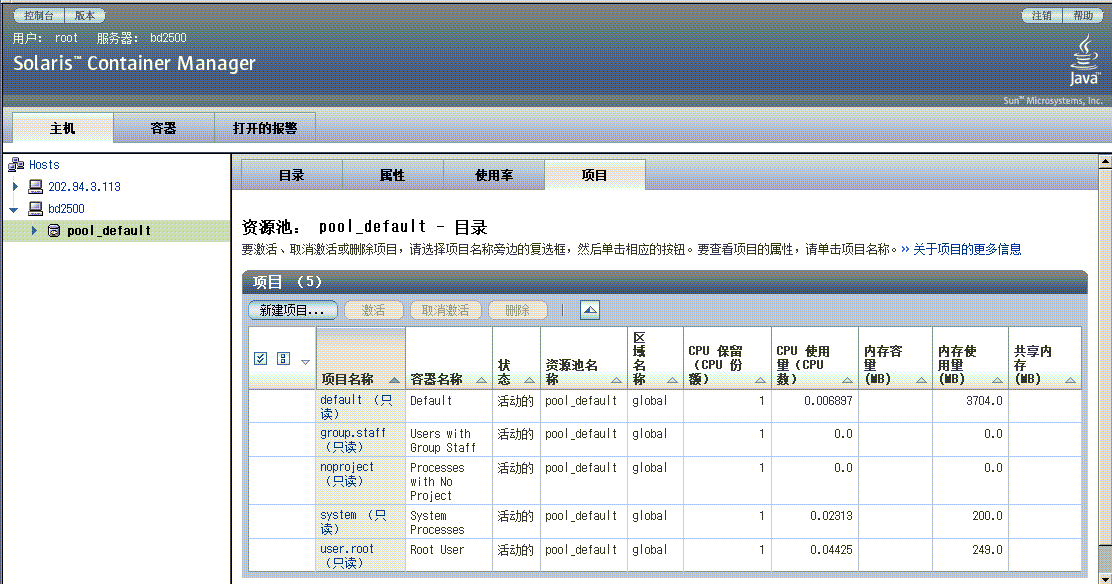Sort by 状态 column sort arrow
The width and height of the screenshot is (1112, 584).
(529, 380)
